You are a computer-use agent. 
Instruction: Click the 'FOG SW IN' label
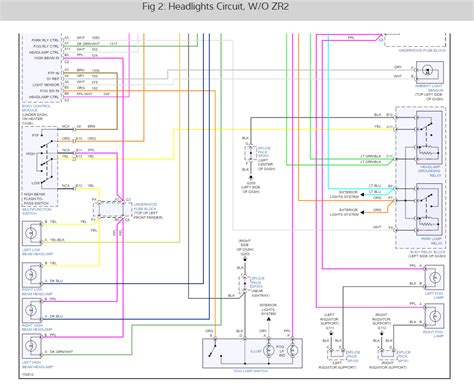click(x=49, y=91)
